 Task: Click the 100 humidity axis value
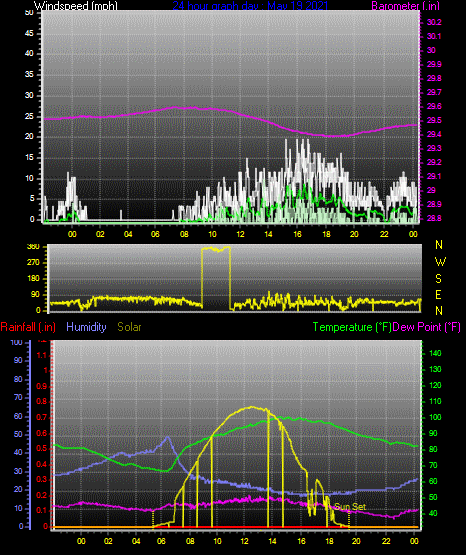17,343
